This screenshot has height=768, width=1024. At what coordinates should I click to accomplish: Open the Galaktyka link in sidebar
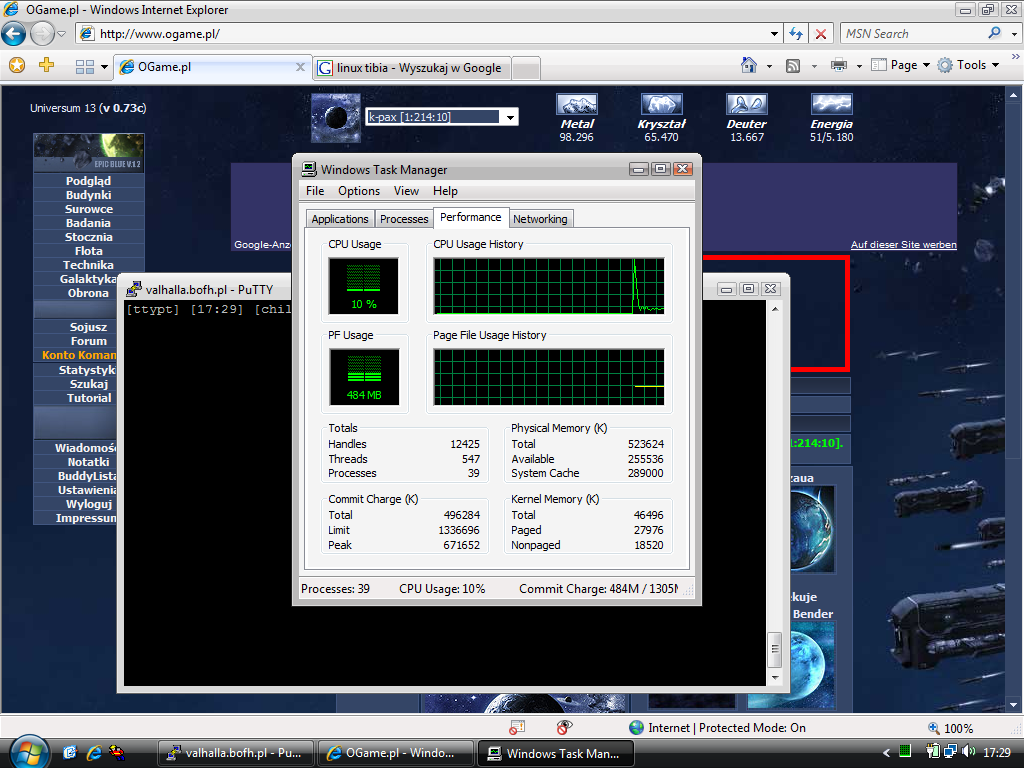[x=88, y=279]
